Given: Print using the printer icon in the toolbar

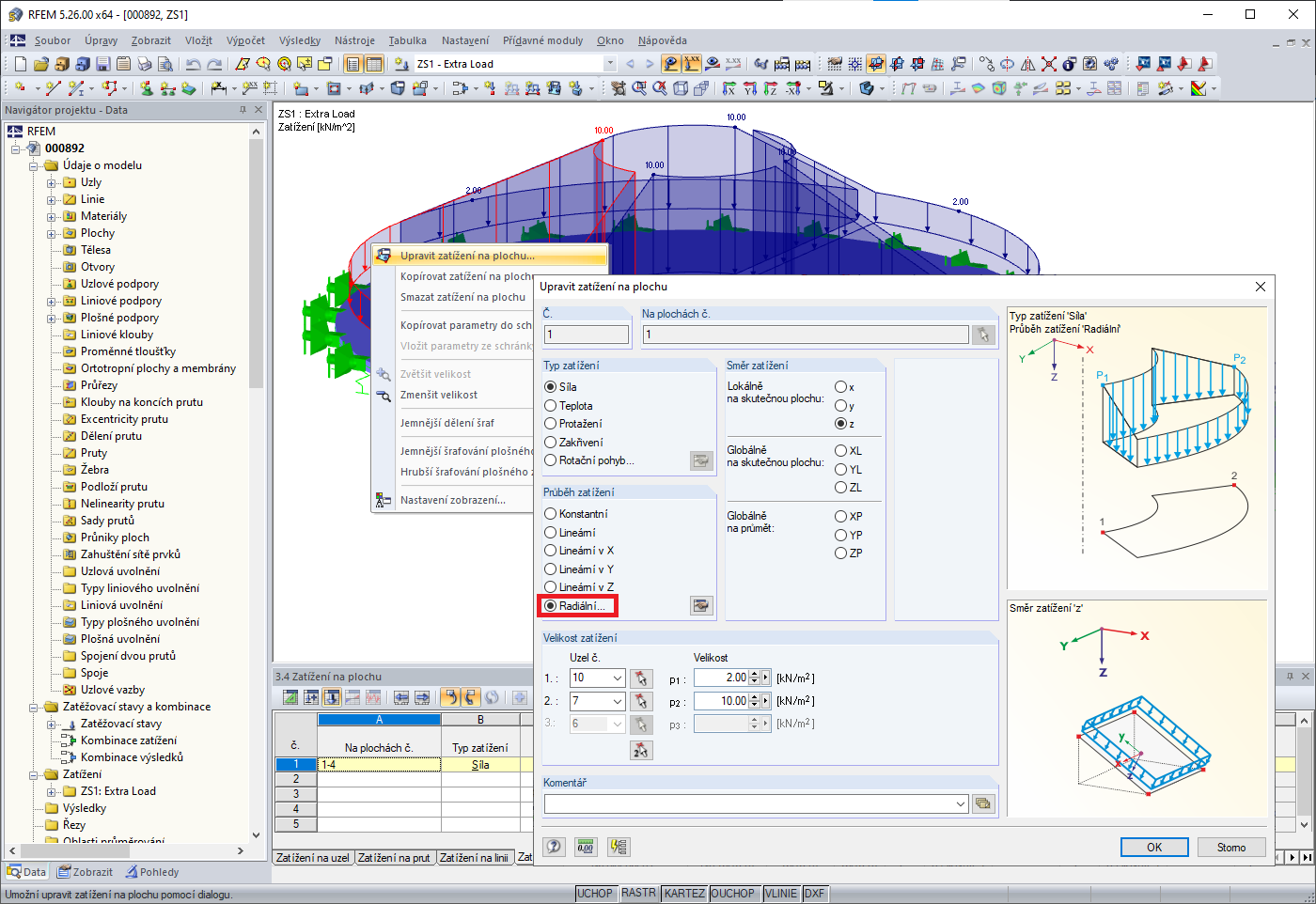Looking at the screenshot, I should coord(144,64).
